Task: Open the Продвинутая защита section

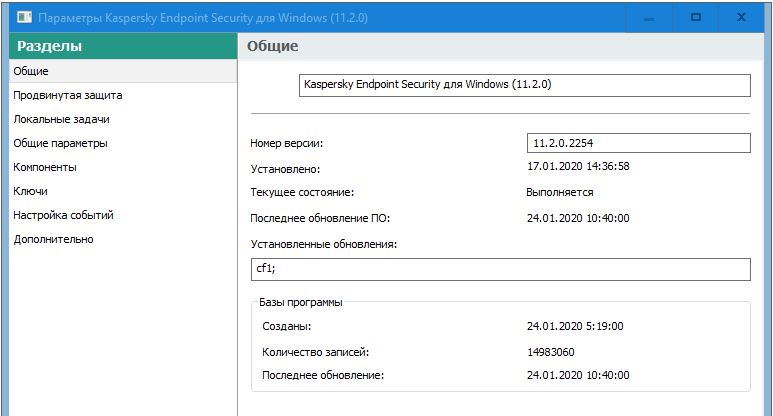Action: point(68,95)
